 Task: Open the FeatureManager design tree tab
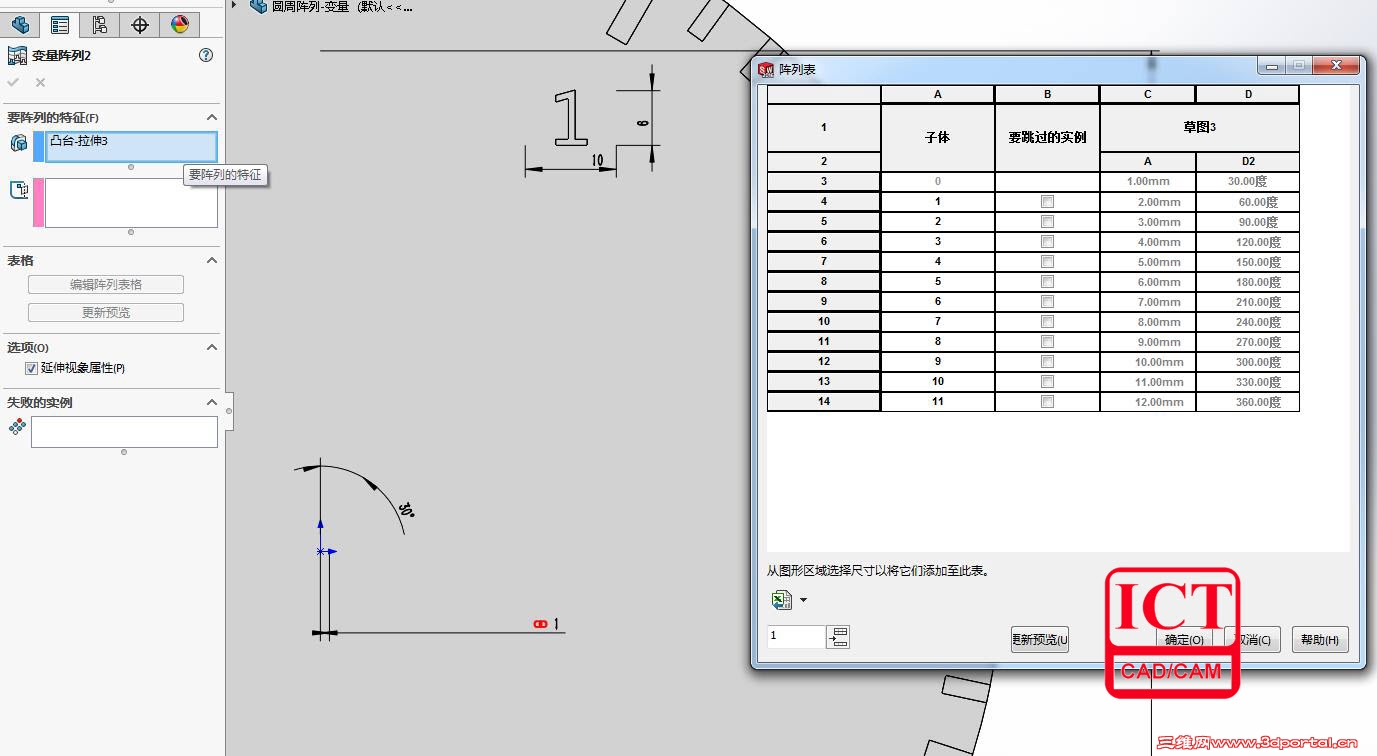click(20, 25)
